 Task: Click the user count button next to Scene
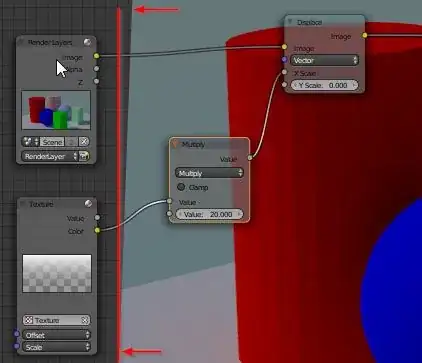(71, 142)
